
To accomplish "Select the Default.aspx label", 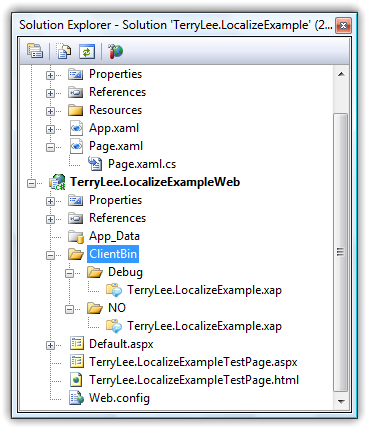I will tap(121, 344).
